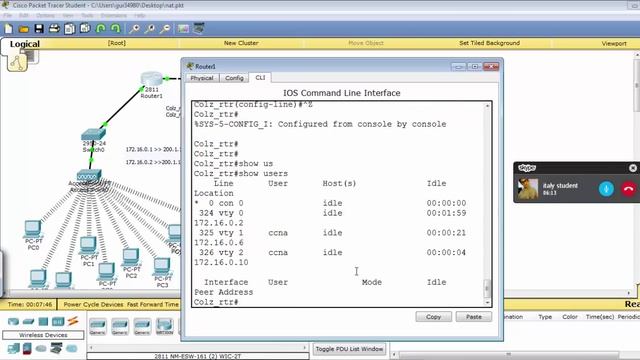Click the Copy icon in the main toolbar
640x360 pixels.
click(x=69, y=29)
